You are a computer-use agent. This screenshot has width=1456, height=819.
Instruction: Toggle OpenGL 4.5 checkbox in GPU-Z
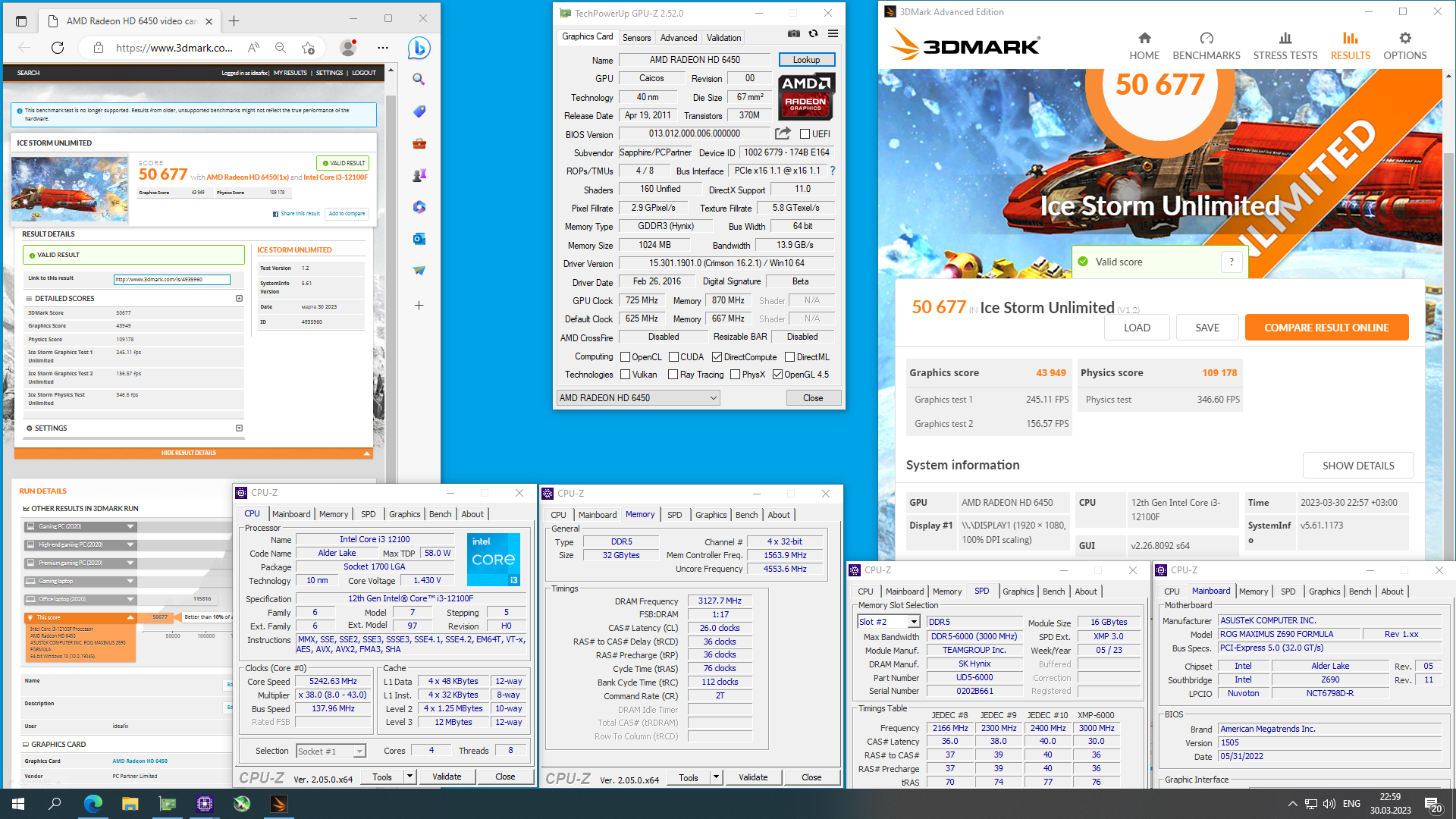[777, 375]
